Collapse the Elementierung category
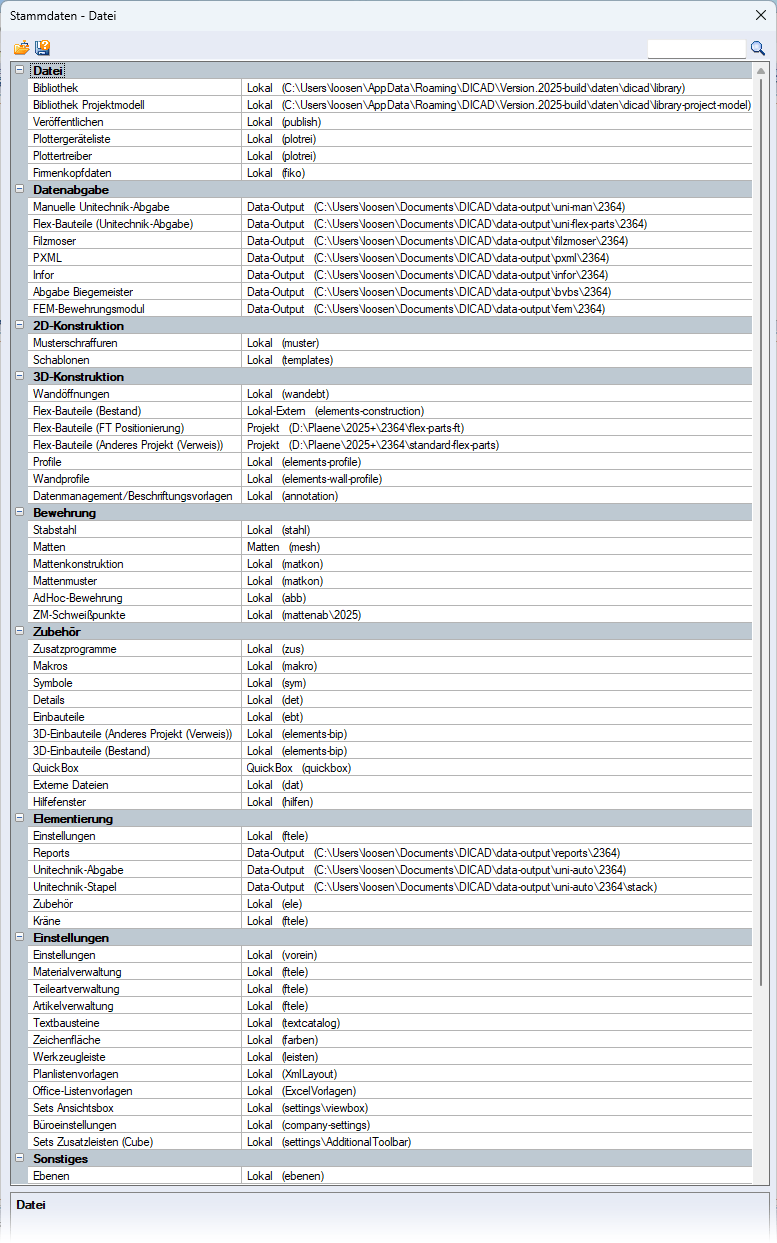Screen dimensions: 777x1243 click(x=19, y=818)
